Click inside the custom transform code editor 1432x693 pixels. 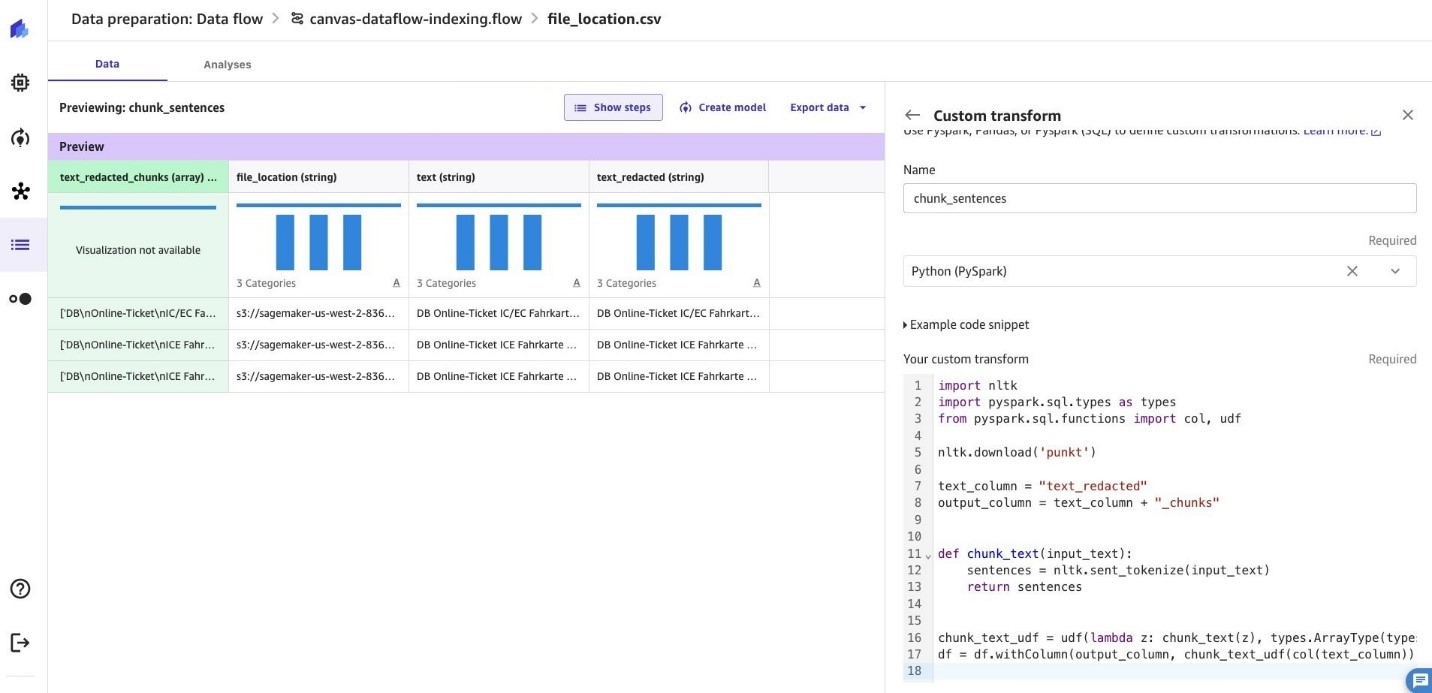tap(1159, 528)
